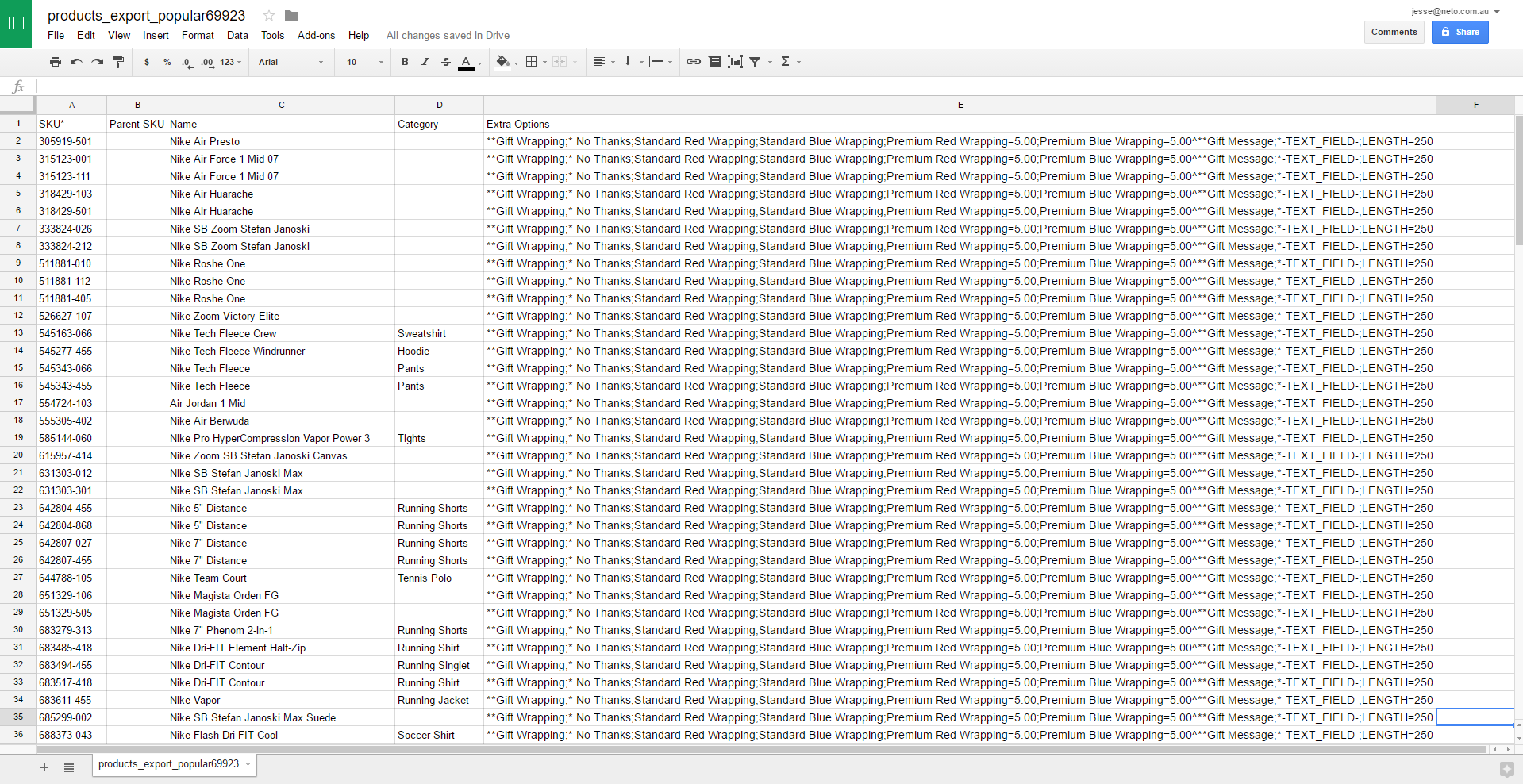Screen dimensions: 1523x784
Task: Open the View menu
Action: tap(119, 36)
